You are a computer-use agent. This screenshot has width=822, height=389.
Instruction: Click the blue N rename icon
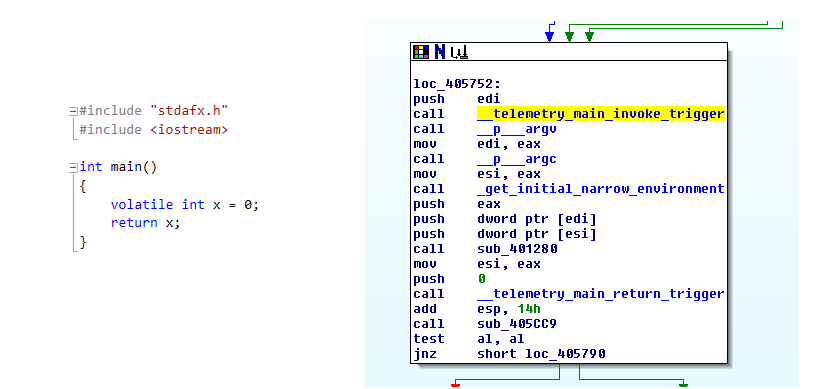(440, 51)
